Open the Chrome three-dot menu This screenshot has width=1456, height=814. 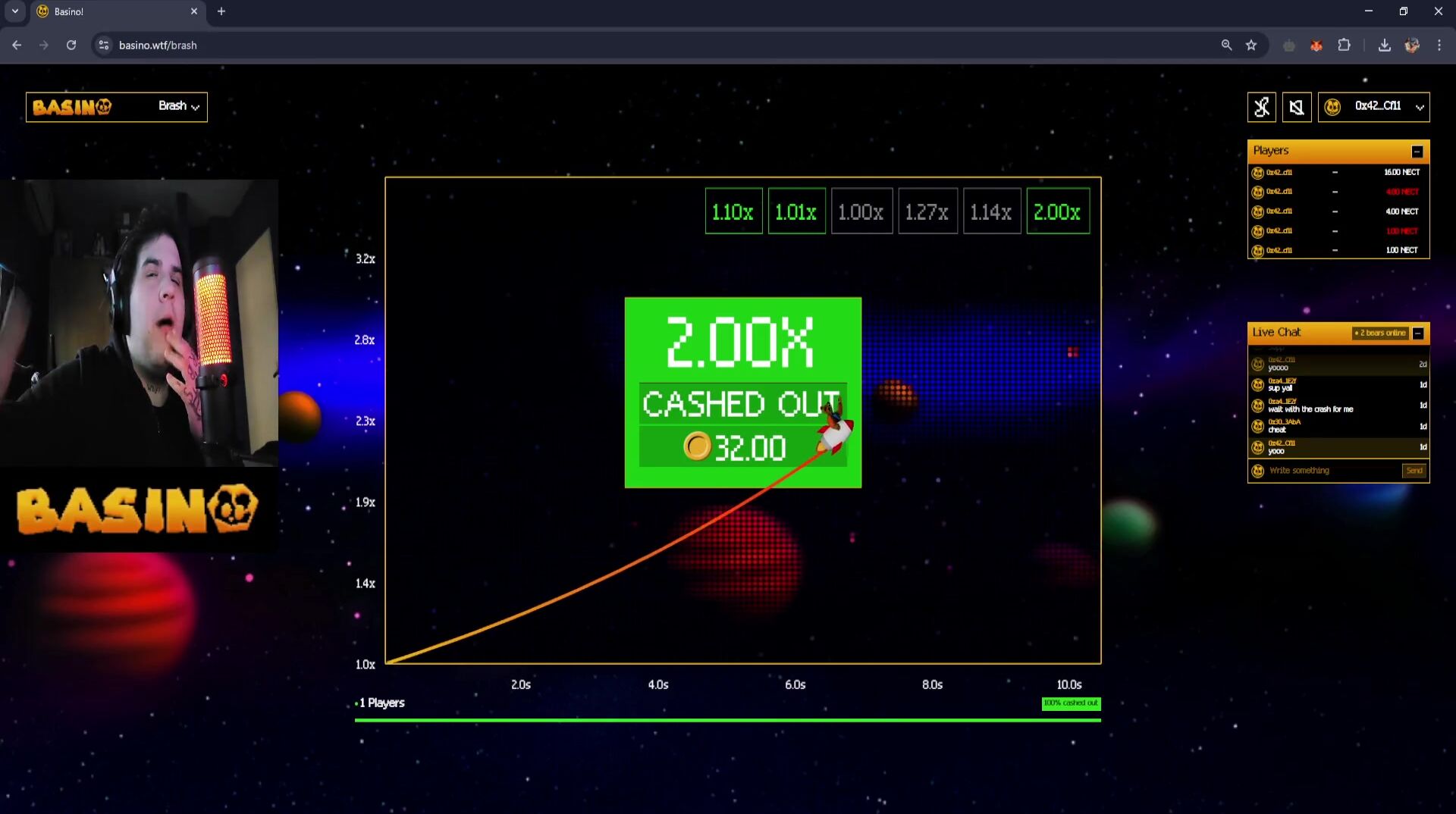[1439, 45]
